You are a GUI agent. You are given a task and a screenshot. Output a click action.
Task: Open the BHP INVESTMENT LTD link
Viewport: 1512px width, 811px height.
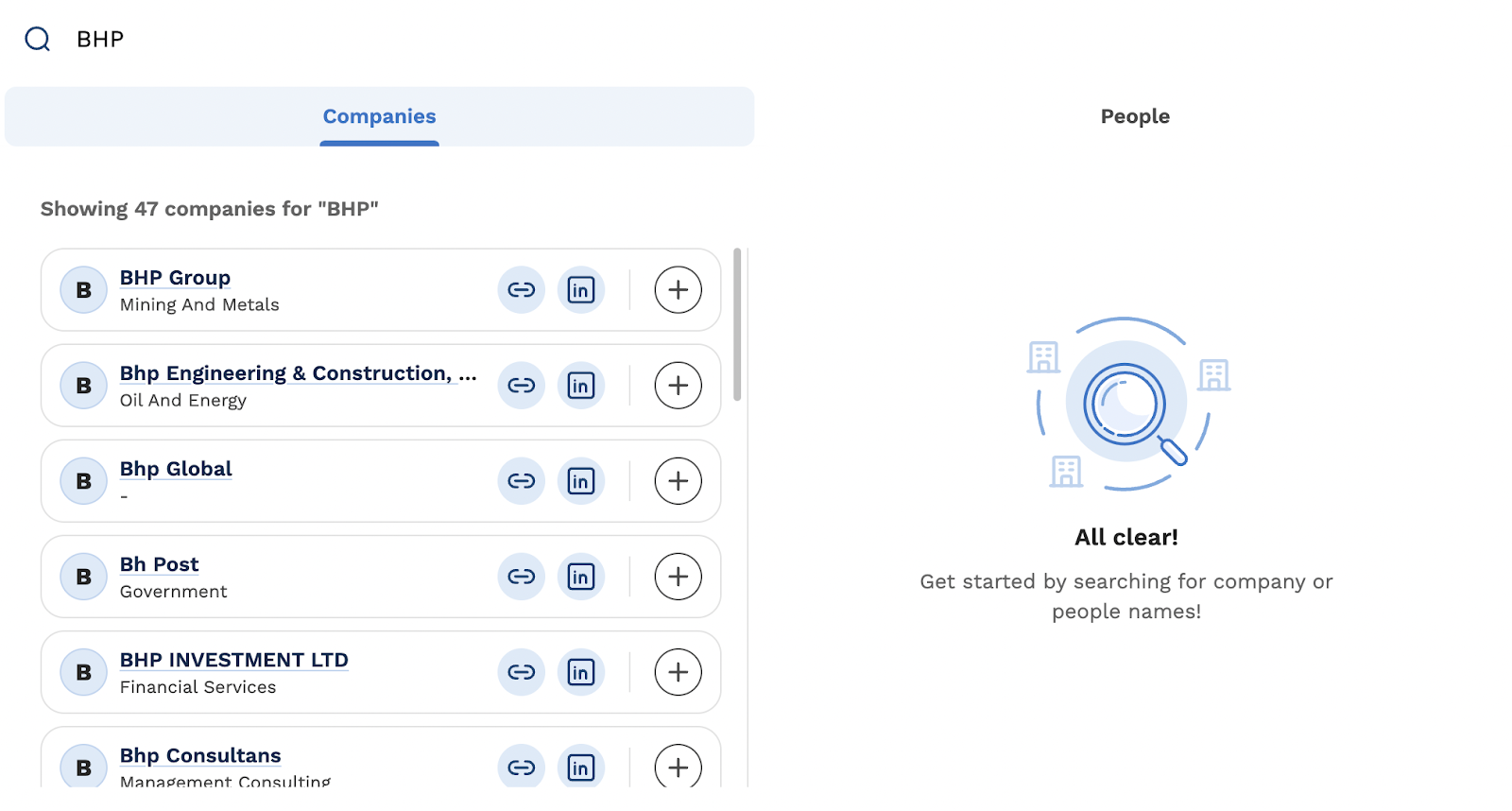coord(234,660)
